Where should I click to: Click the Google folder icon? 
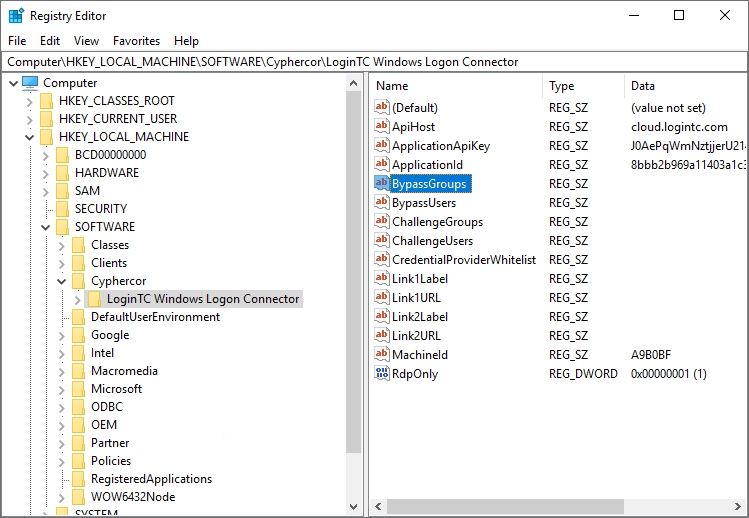click(x=79, y=335)
